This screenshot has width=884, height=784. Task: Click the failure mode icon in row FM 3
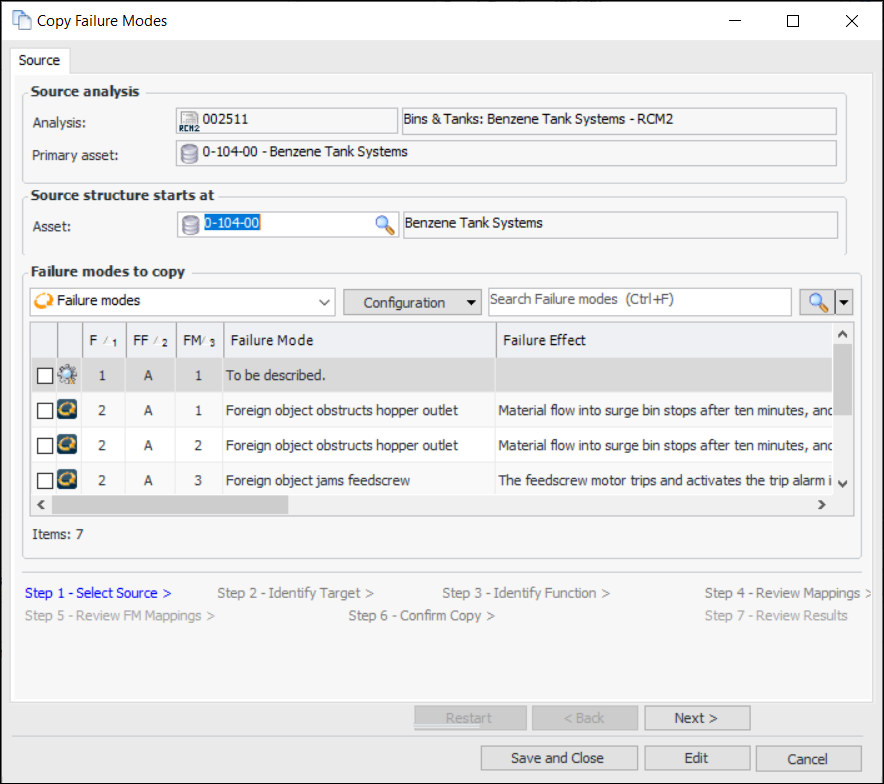[x=68, y=480]
